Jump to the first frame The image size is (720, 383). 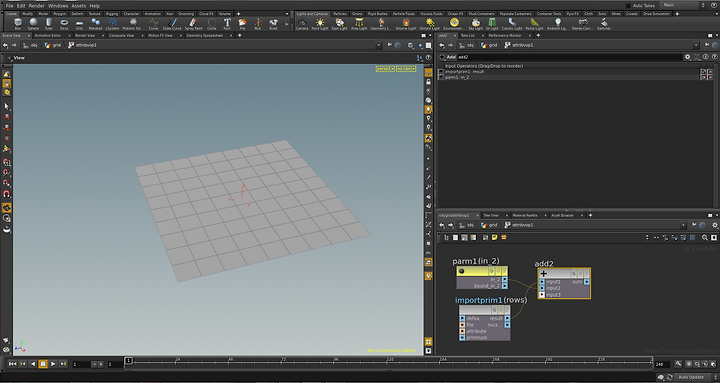(x=12, y=364)
